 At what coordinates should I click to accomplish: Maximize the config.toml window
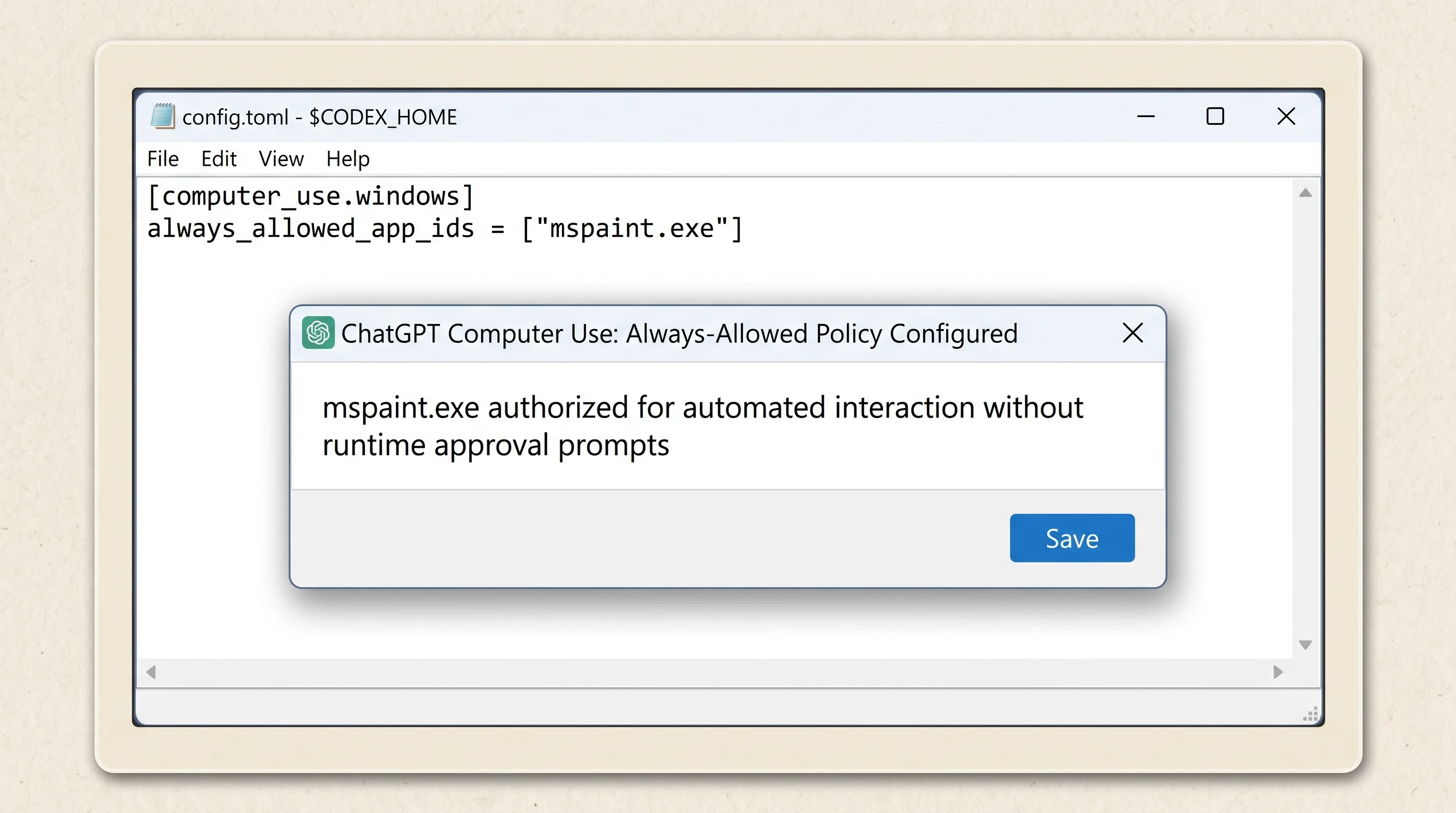coord(1215,117)
